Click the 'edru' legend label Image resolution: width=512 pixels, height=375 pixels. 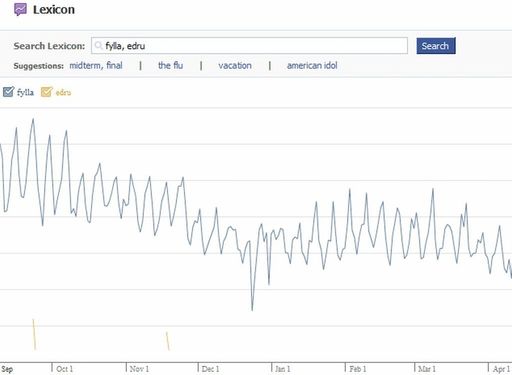(63, 92)
